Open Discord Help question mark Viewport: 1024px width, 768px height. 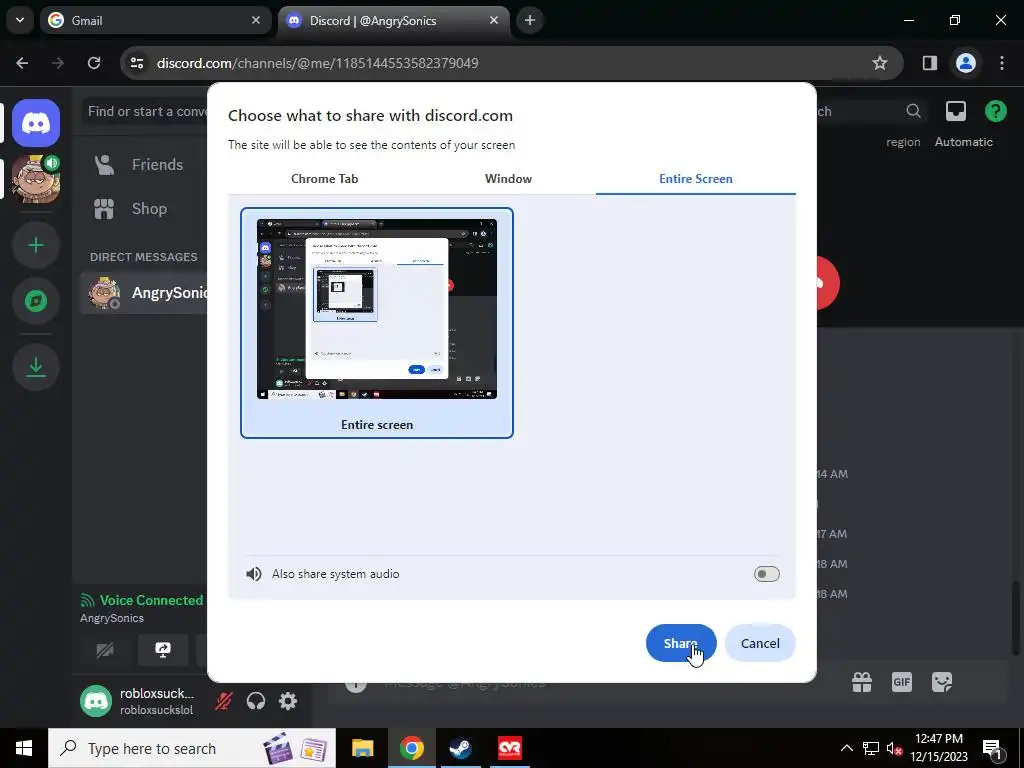pos(995,111)
